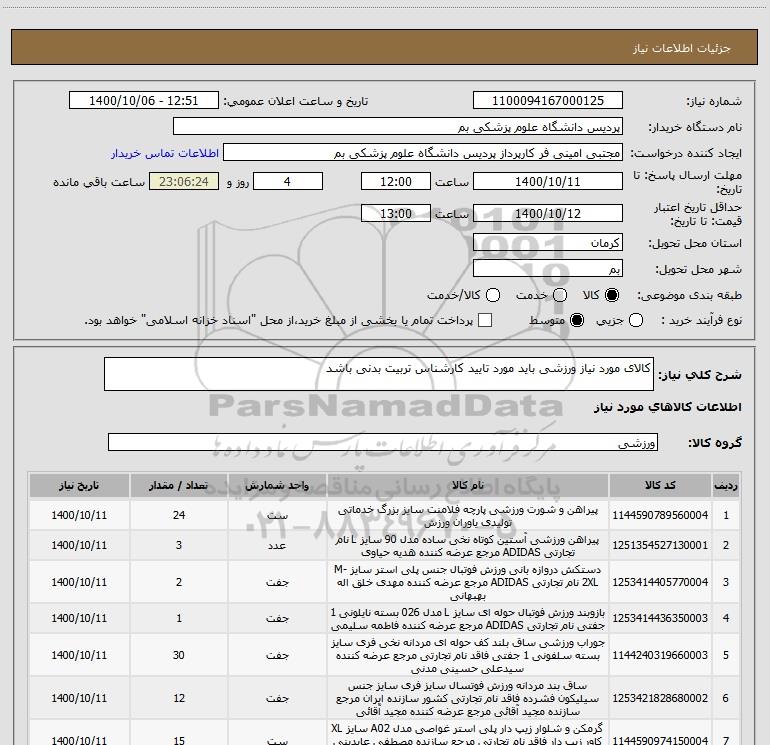
Task: Choose the متوسط purchase type radio
Action: (577, 320)
